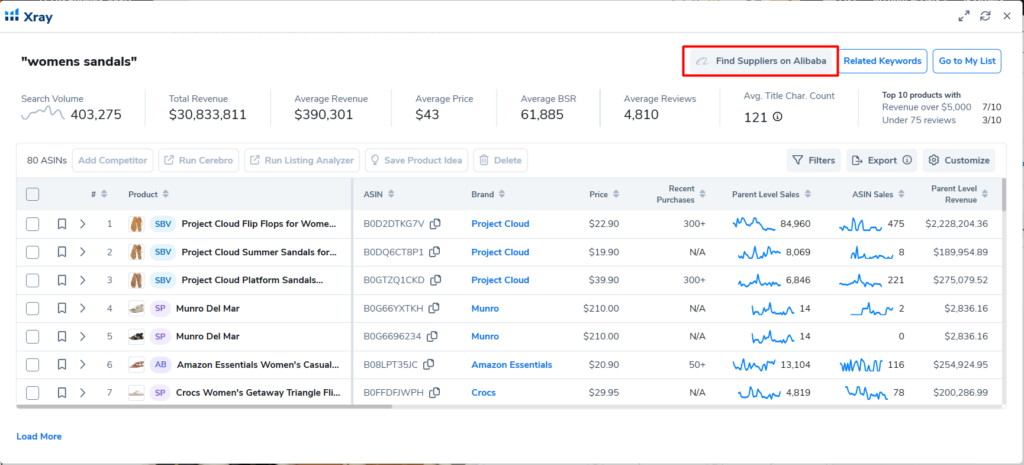This screenshot has height=465, width=1024.
Task: Copy ASIN B0DQ6CT8P1
Action: coord(434,252)
